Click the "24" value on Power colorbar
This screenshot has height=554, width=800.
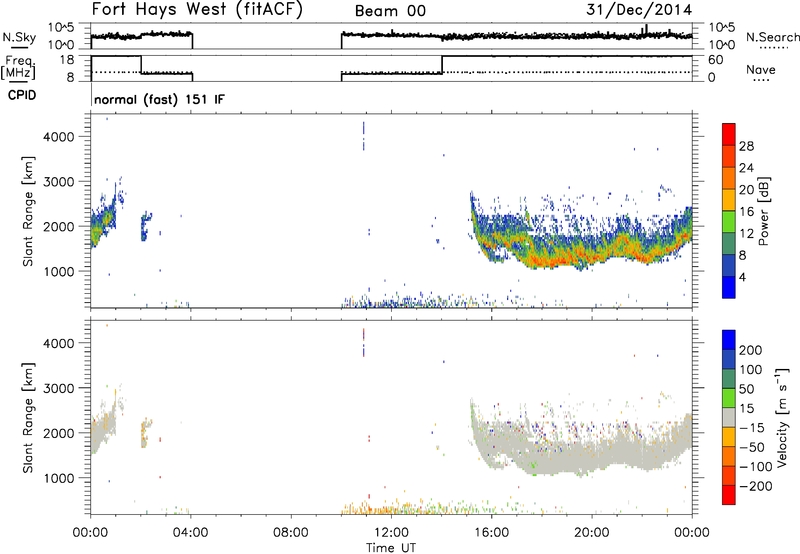tap(746, 168)
